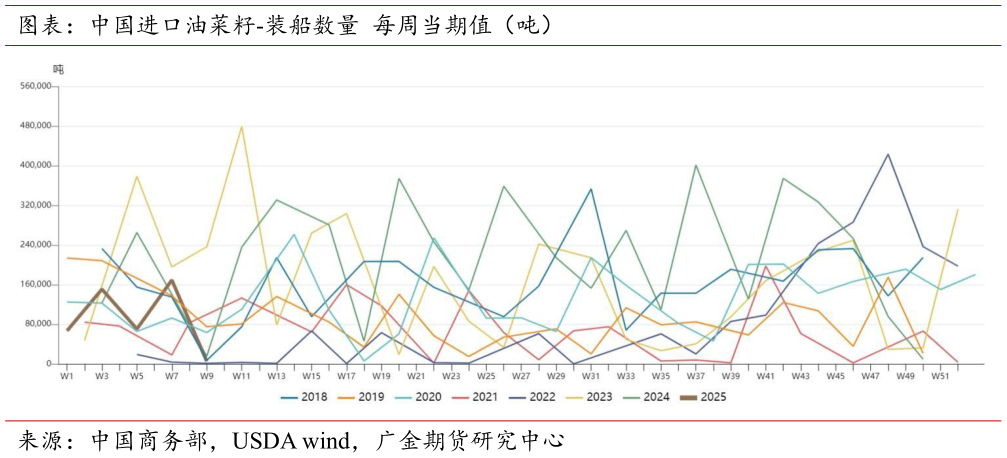This screenshot has height=458, width=1007.
Task: Click the 560,000 y-axis value
Action: [35, 87]
